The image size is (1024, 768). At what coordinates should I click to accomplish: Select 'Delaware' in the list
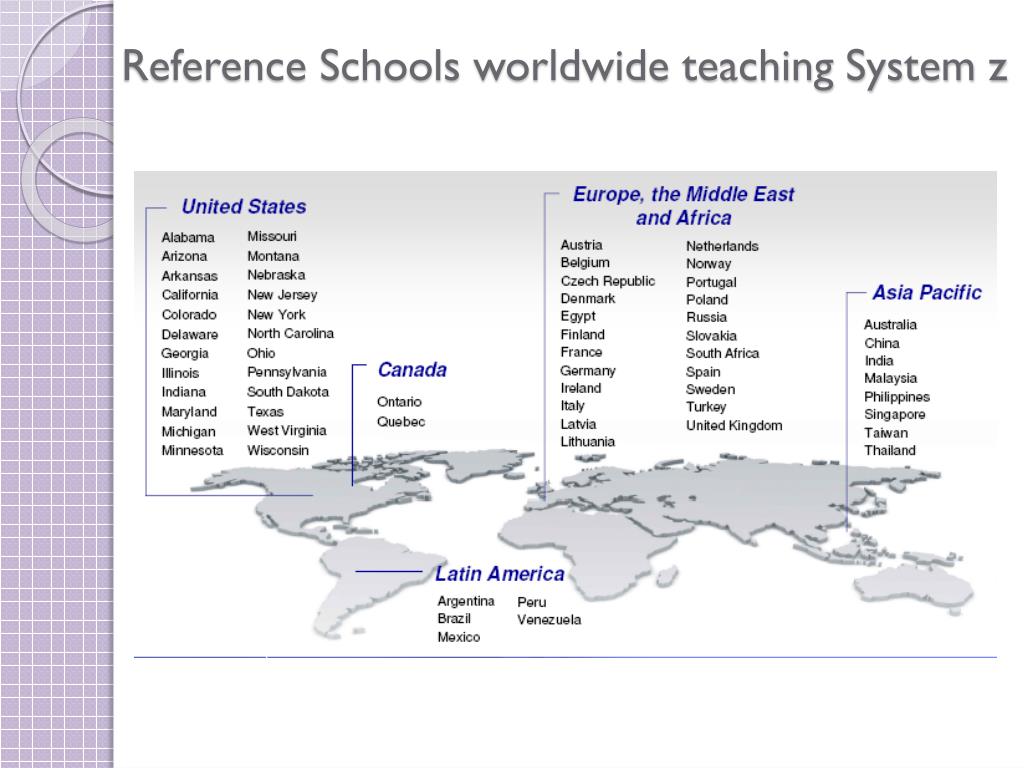(x=189, y=334)
